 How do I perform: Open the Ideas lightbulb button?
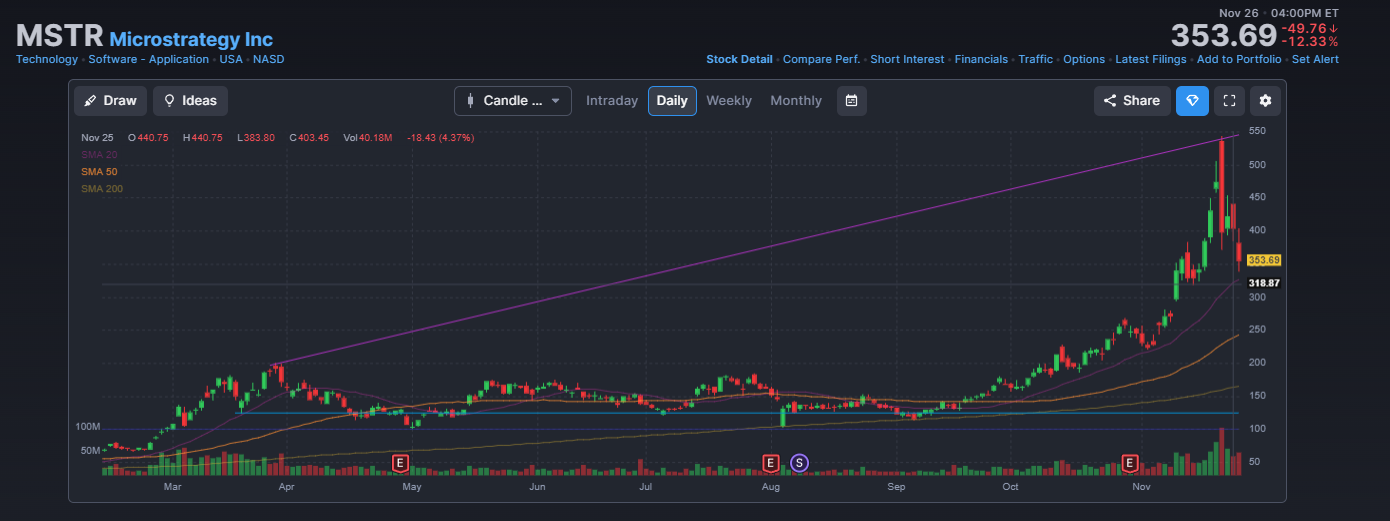190,101
